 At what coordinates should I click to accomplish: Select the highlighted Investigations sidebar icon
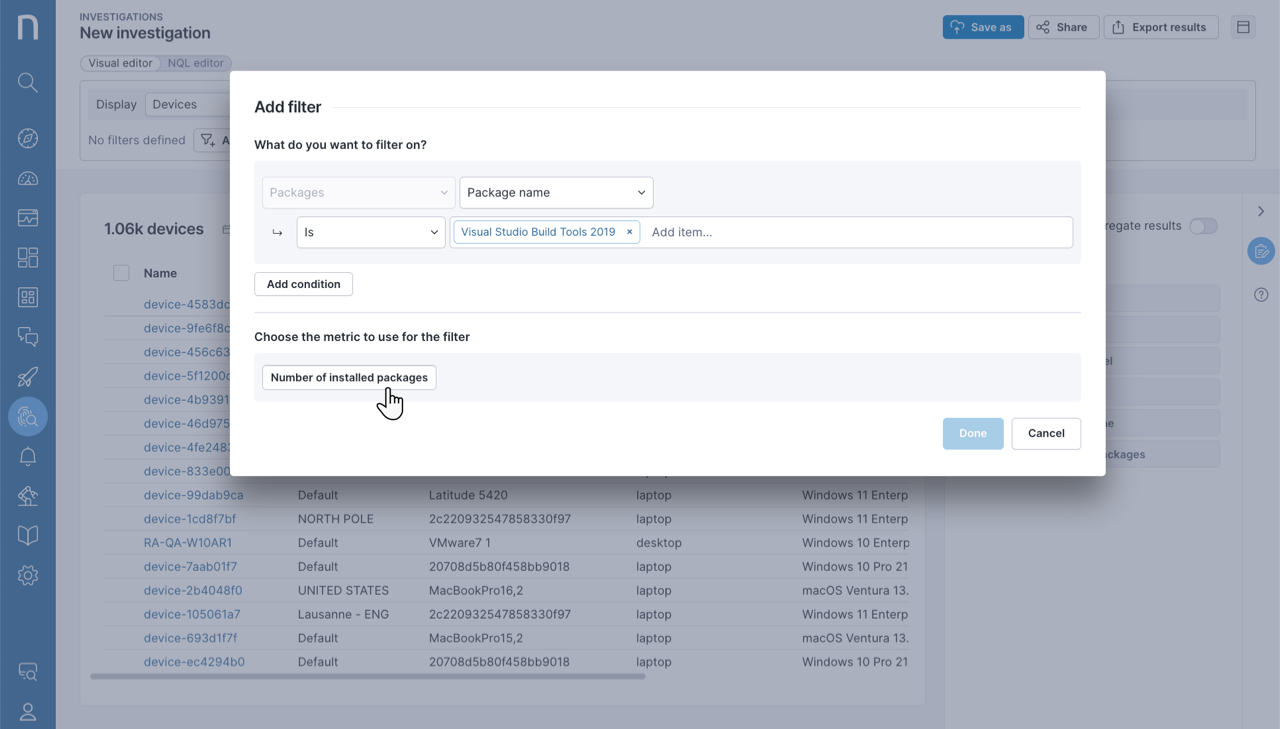click(x=27, y=417)
